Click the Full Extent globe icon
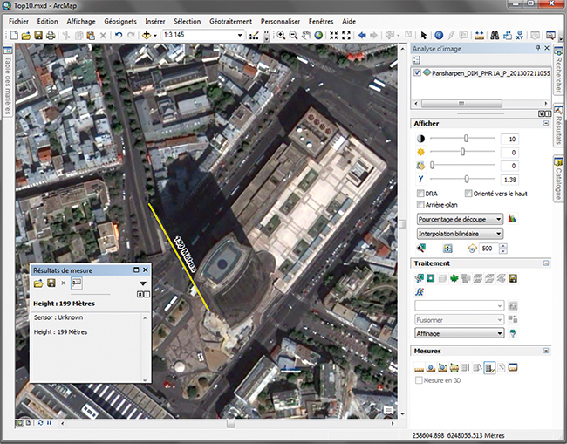This screenshot has height=444, width=567. [x=319, y=35]
